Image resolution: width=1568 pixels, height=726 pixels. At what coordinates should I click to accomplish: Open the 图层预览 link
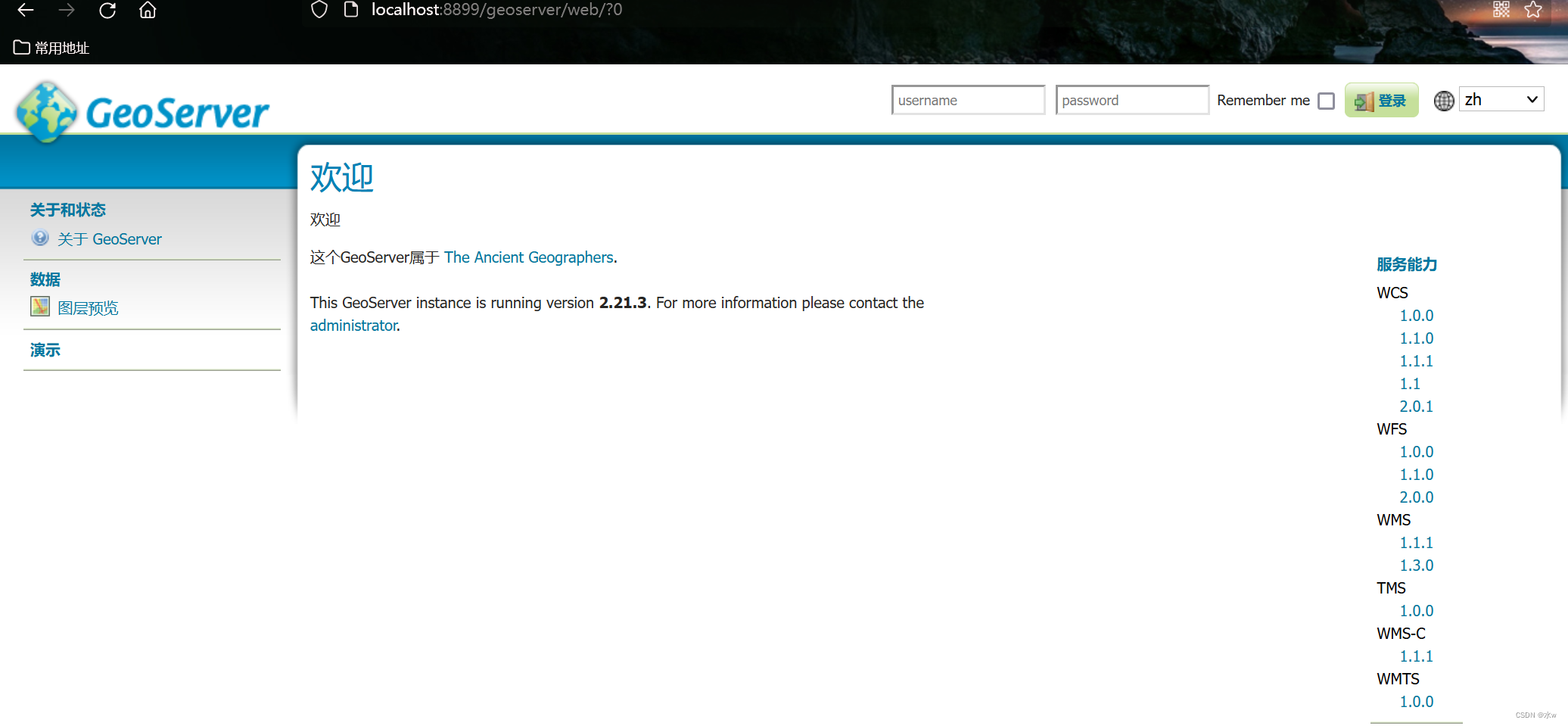(88, 308)
